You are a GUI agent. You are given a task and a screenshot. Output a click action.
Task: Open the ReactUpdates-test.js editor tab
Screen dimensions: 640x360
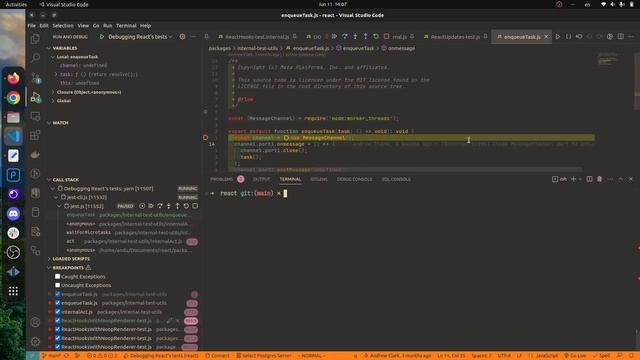tap(455, 37)
